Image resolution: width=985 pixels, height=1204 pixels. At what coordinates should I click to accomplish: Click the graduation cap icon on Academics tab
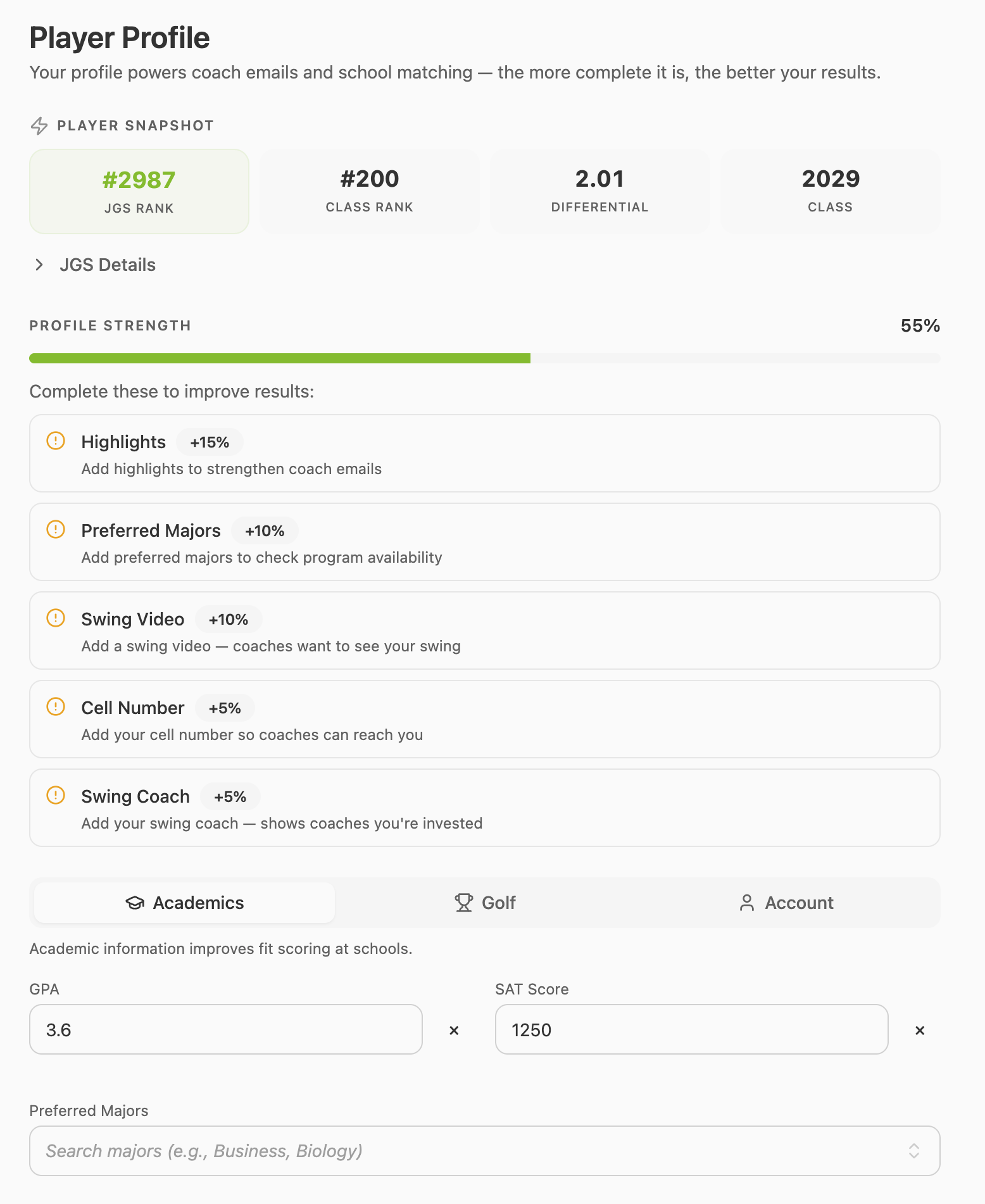[135, 903]
